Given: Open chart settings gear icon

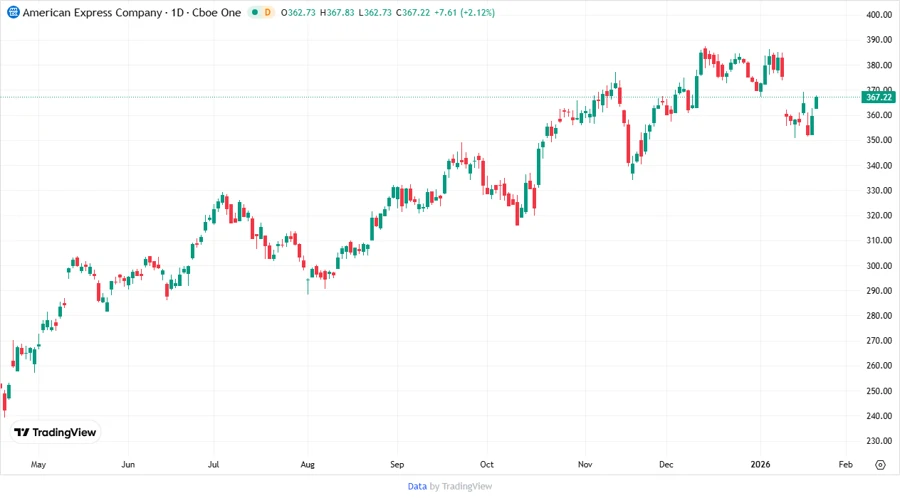Looking at the screenshot, I should (880, 465).
